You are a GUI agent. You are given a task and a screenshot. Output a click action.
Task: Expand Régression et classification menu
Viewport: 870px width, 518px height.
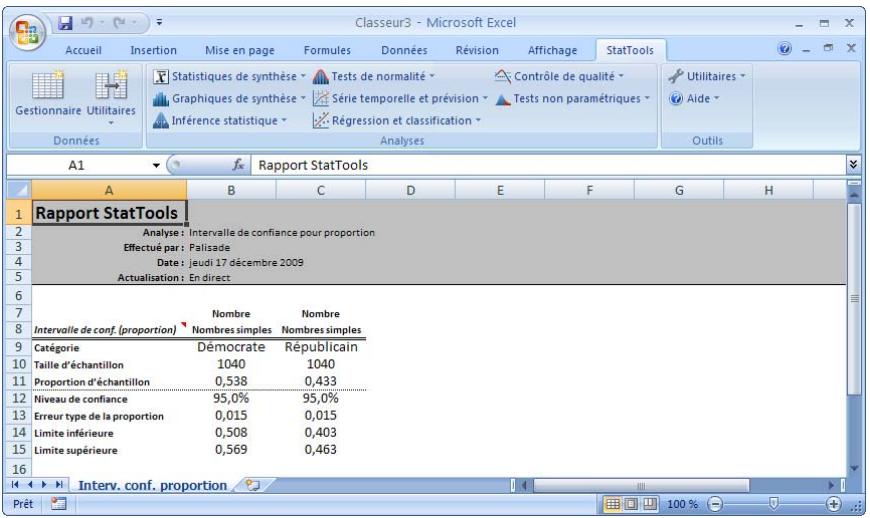[397, 120]
